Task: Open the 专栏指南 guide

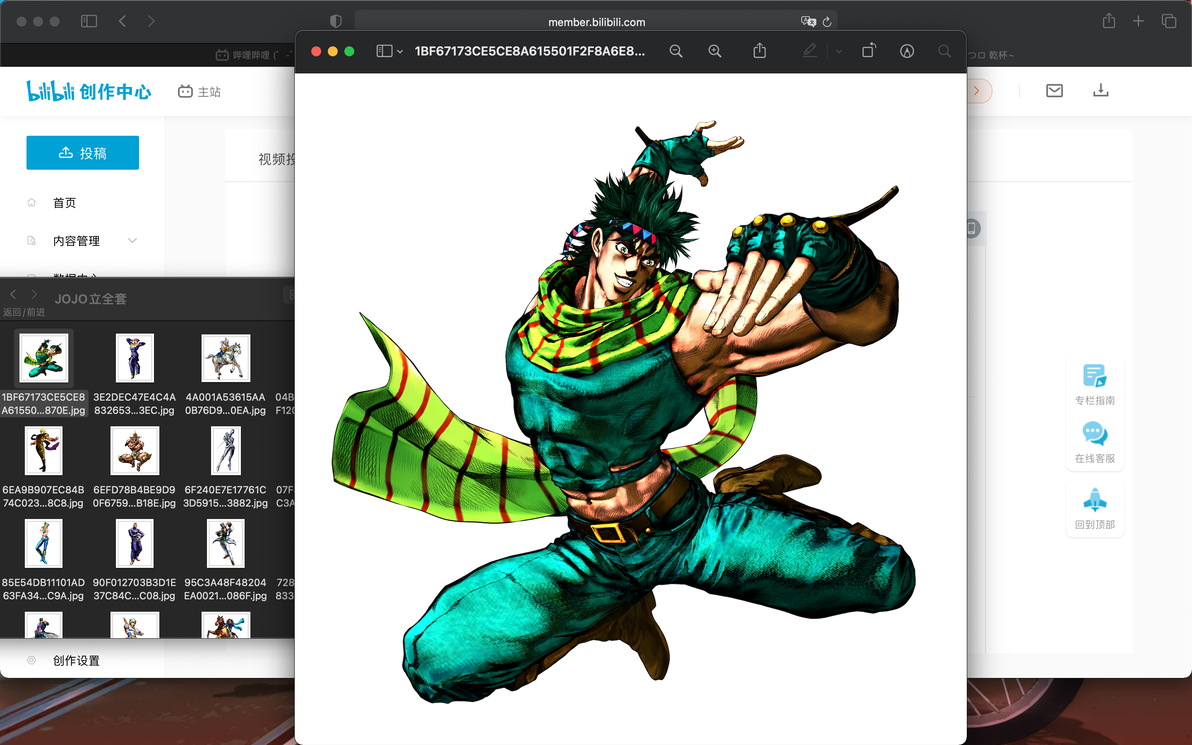Action: coord(1095,384)
